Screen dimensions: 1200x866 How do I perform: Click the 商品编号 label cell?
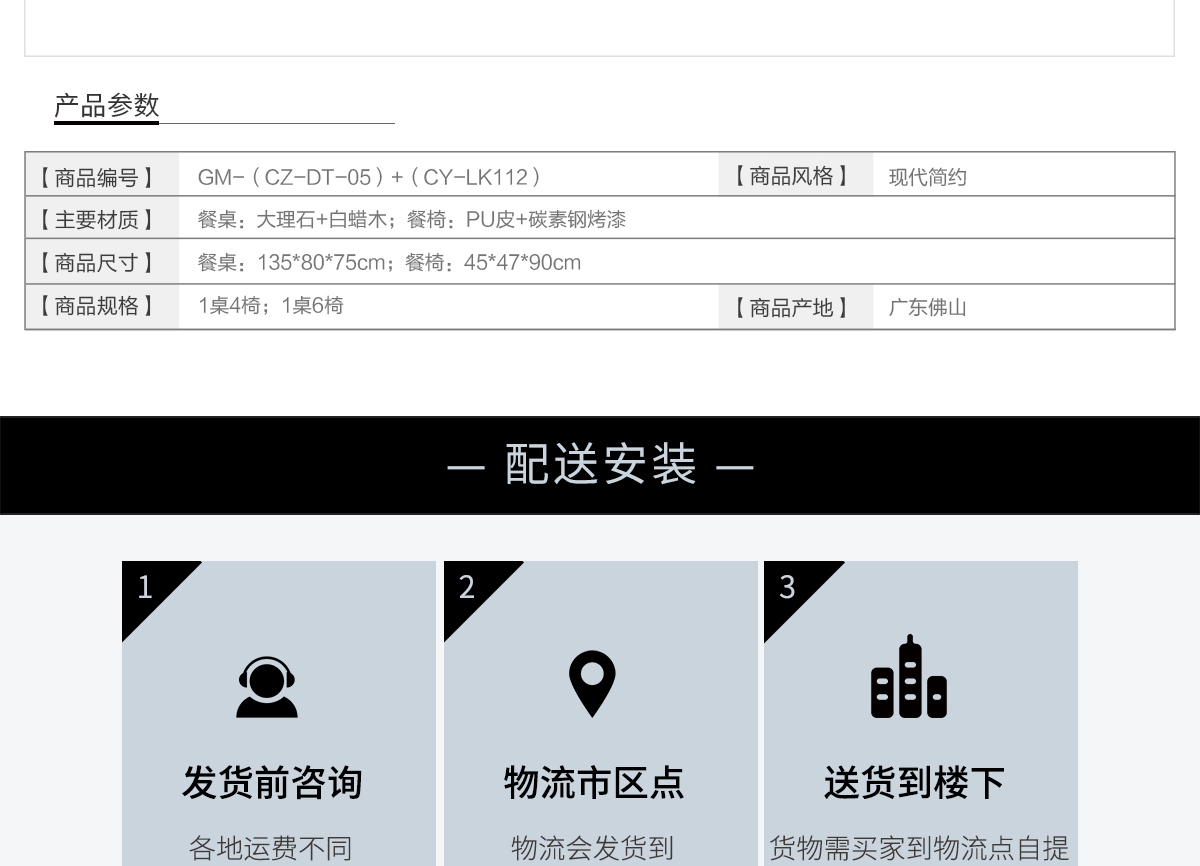click(97, 178)
